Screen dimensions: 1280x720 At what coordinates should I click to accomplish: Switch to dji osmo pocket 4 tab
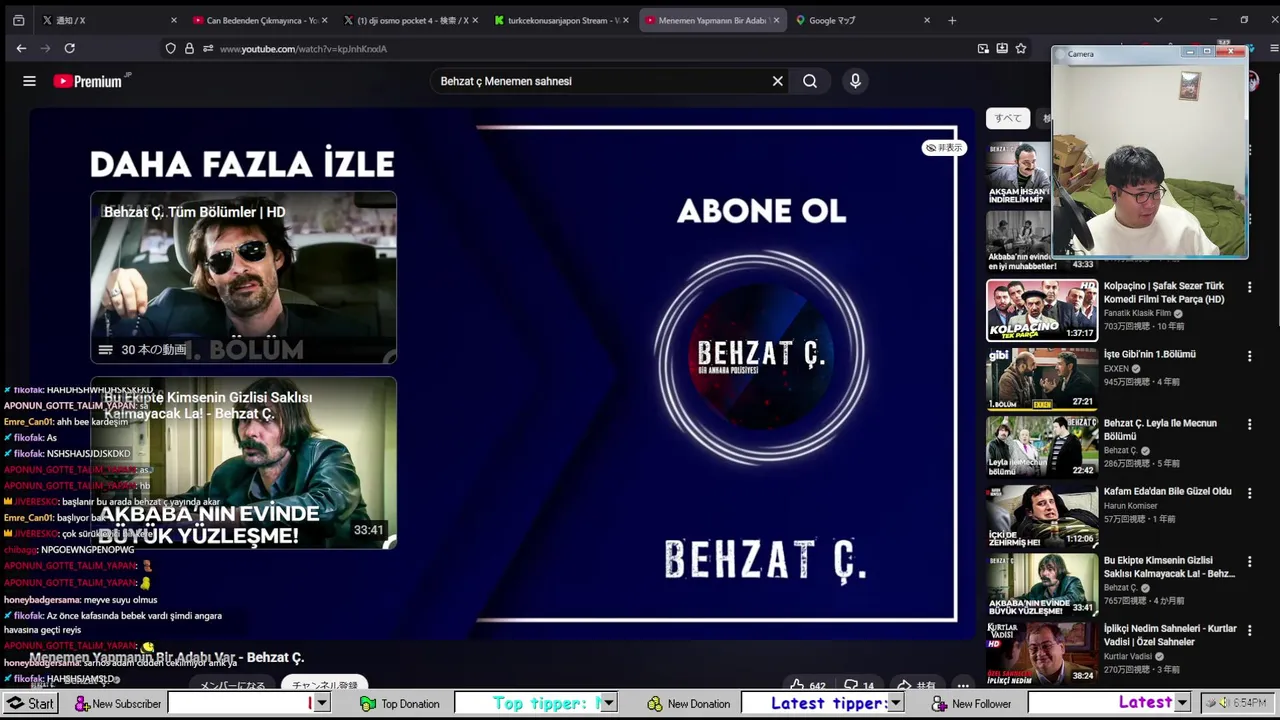411,20
